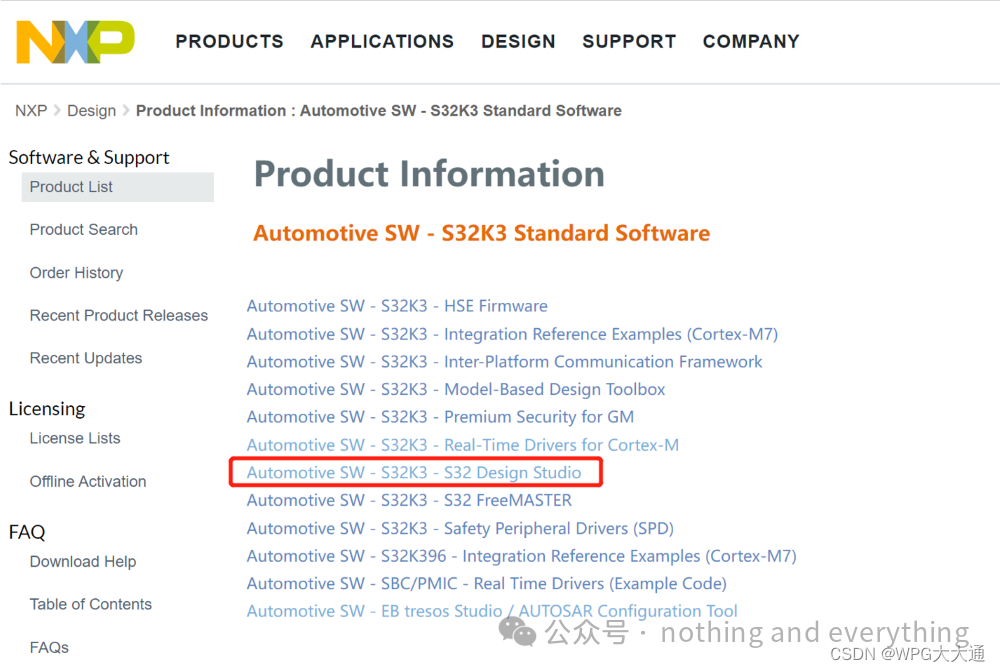Open S32K3 S32 FreeMASTER link
The image size is (1000, 672).
tap(409, 500)
